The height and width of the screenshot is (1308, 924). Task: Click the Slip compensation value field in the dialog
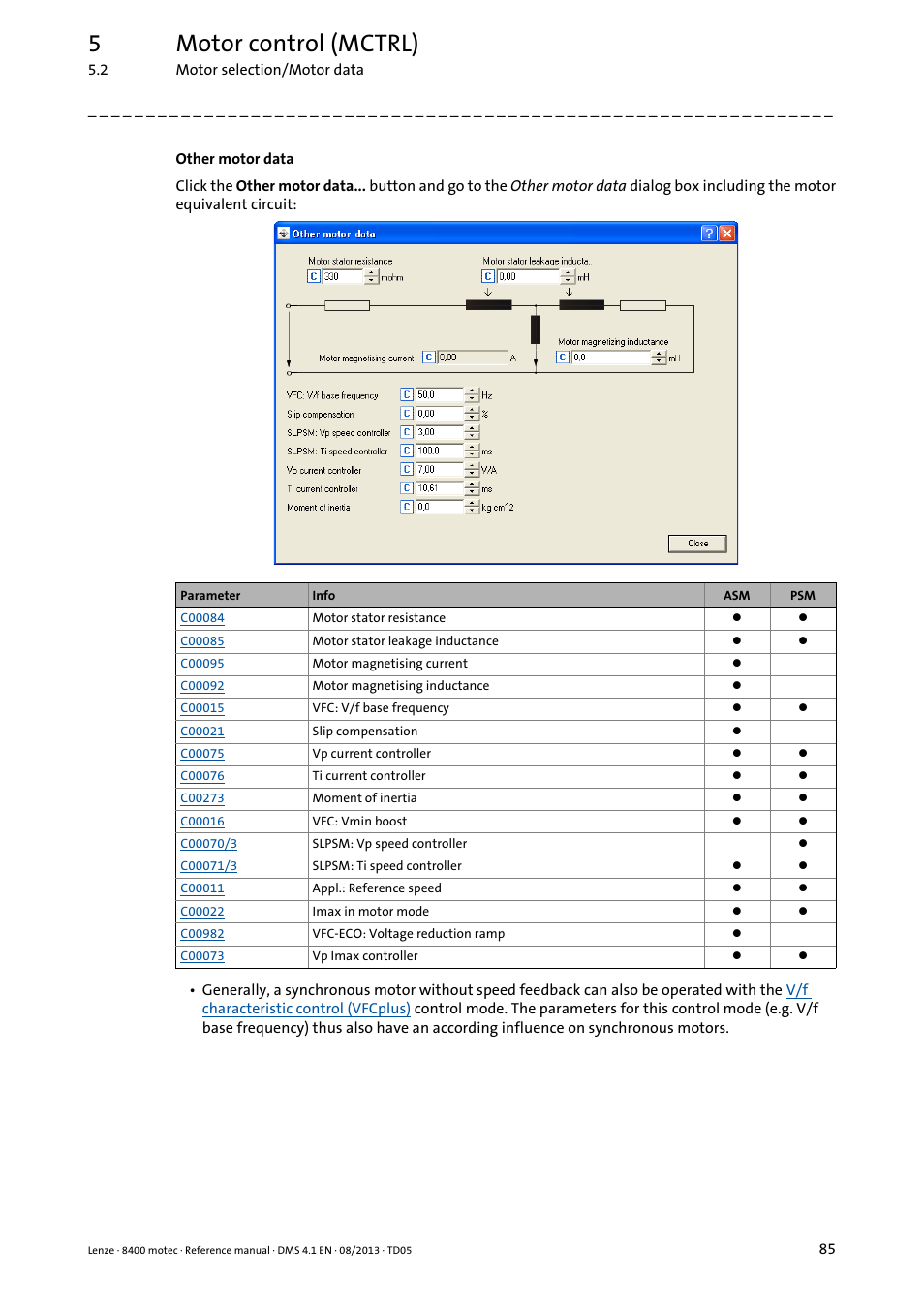click(441, 414)
